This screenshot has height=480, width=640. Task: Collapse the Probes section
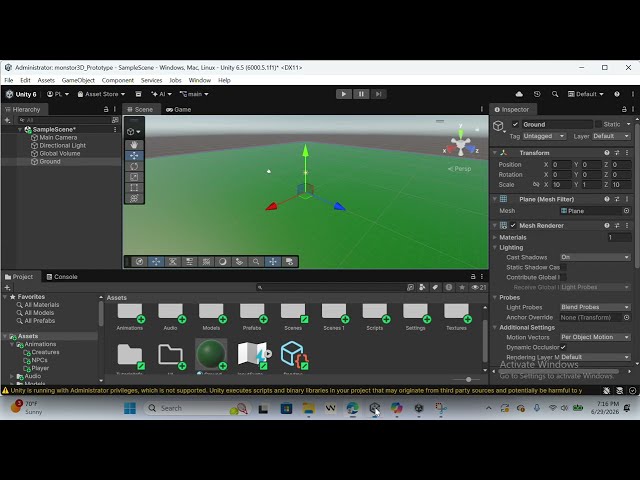495,298
